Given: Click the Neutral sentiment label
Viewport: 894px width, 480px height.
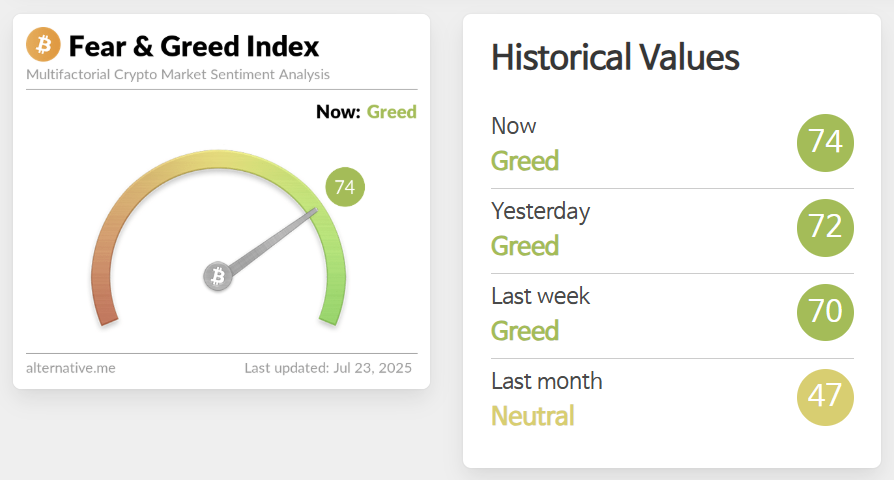Looking at the screenshot, I should 532,415.
